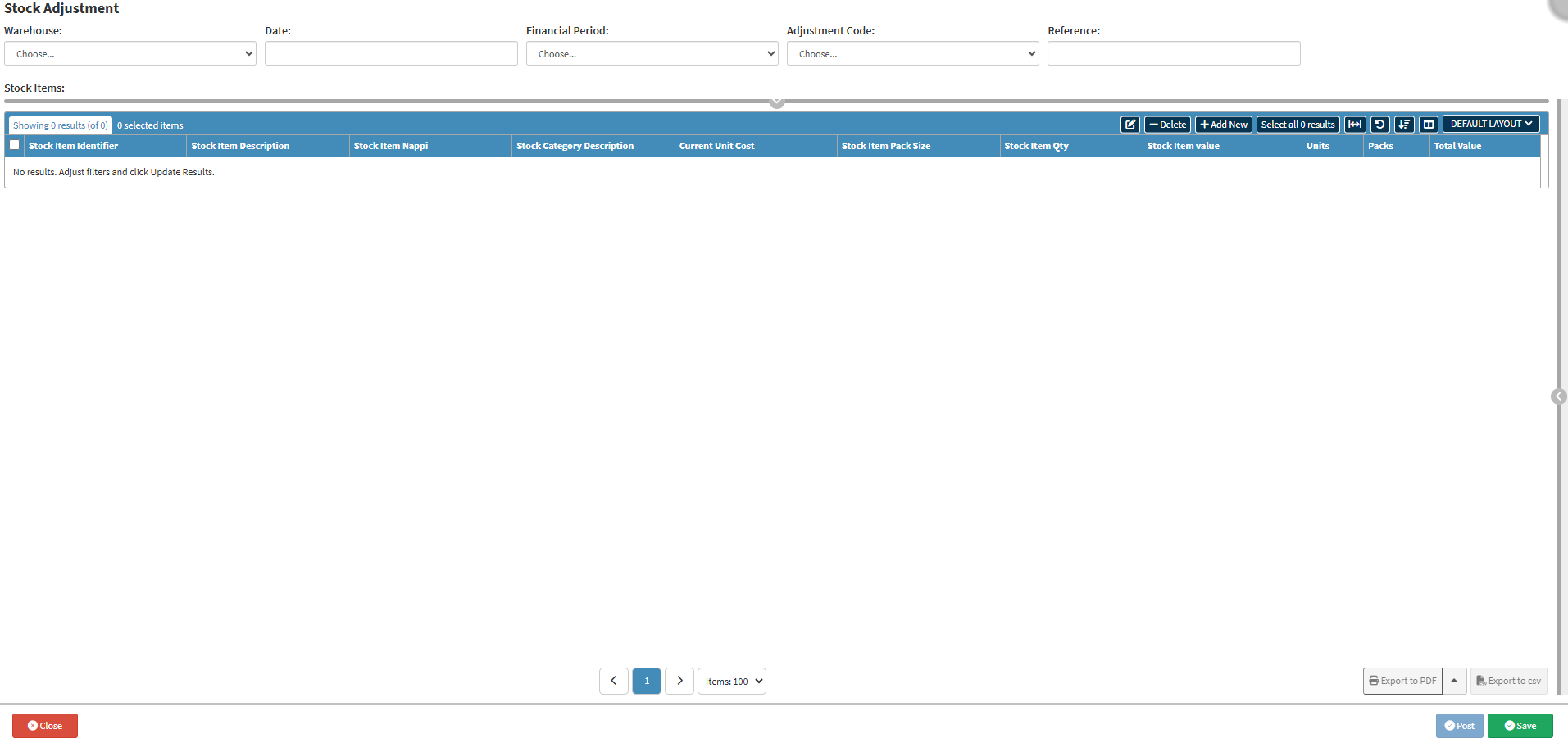Click the fit column widths icon
1568x743 pixels.
tap(1355, 125)
